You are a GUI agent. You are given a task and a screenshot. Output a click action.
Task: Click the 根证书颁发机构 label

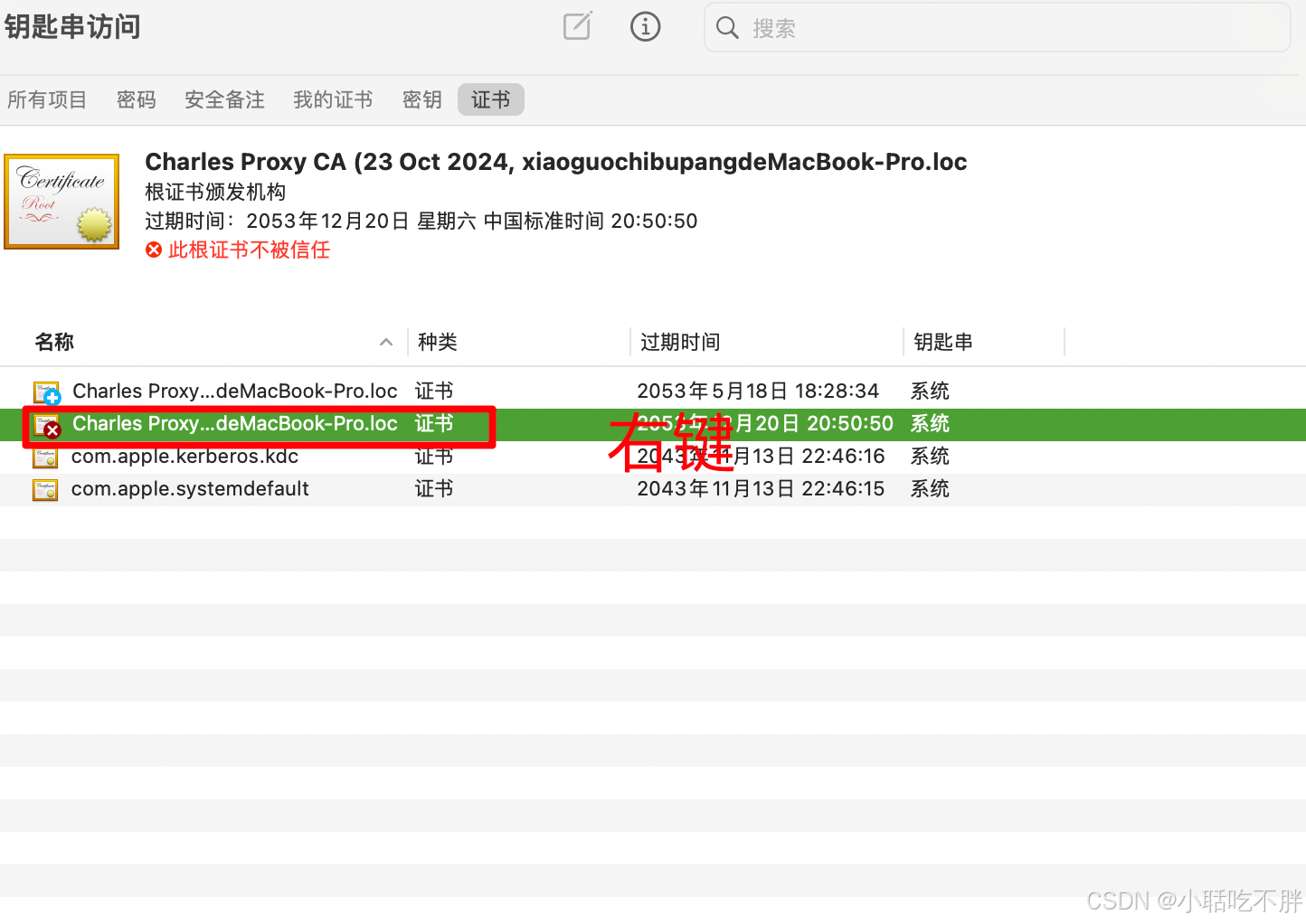pyautogui.click(x=215, y=192)
